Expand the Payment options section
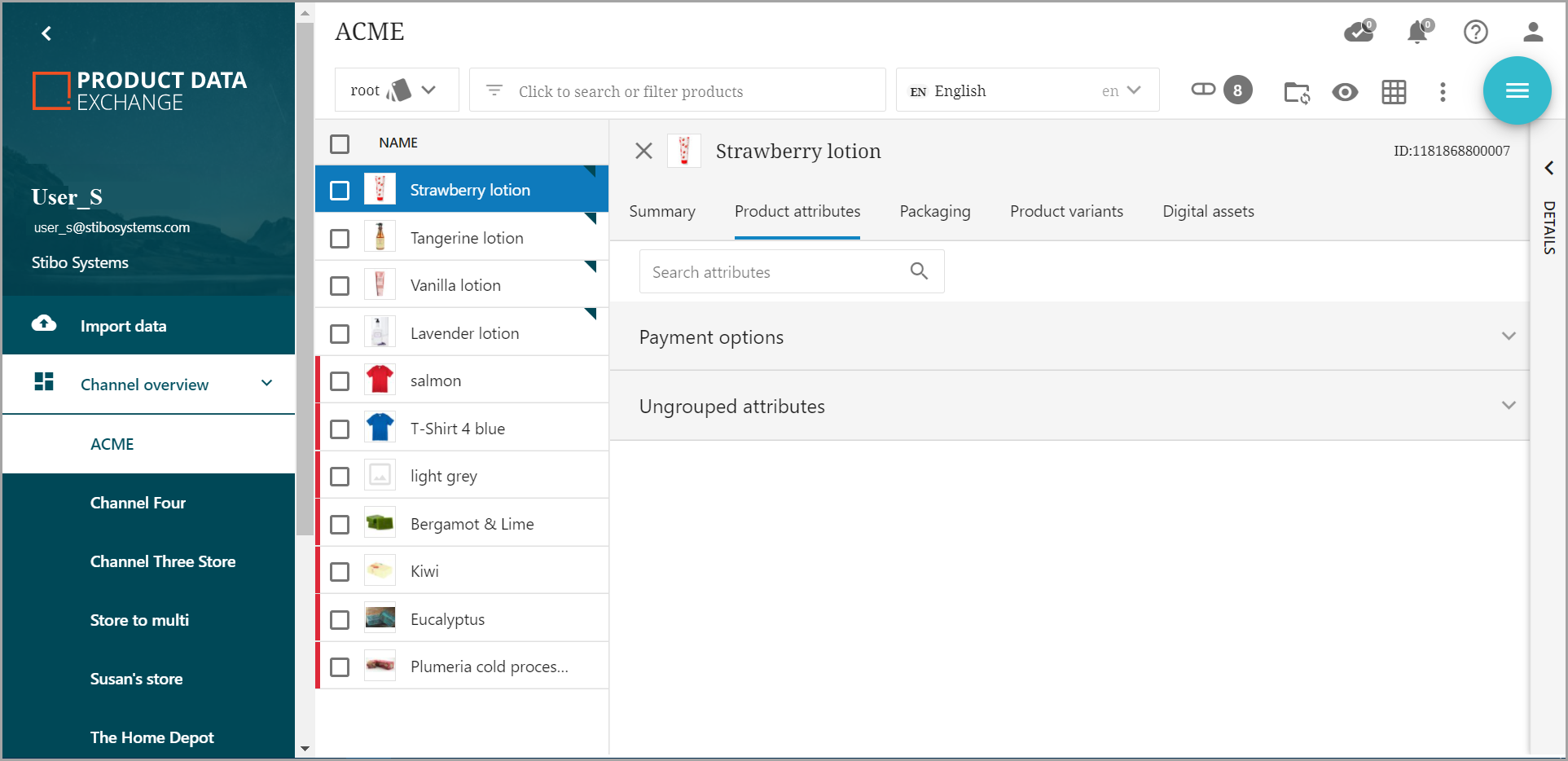This screenshot has width=1568, height=761. (1508, 337)
